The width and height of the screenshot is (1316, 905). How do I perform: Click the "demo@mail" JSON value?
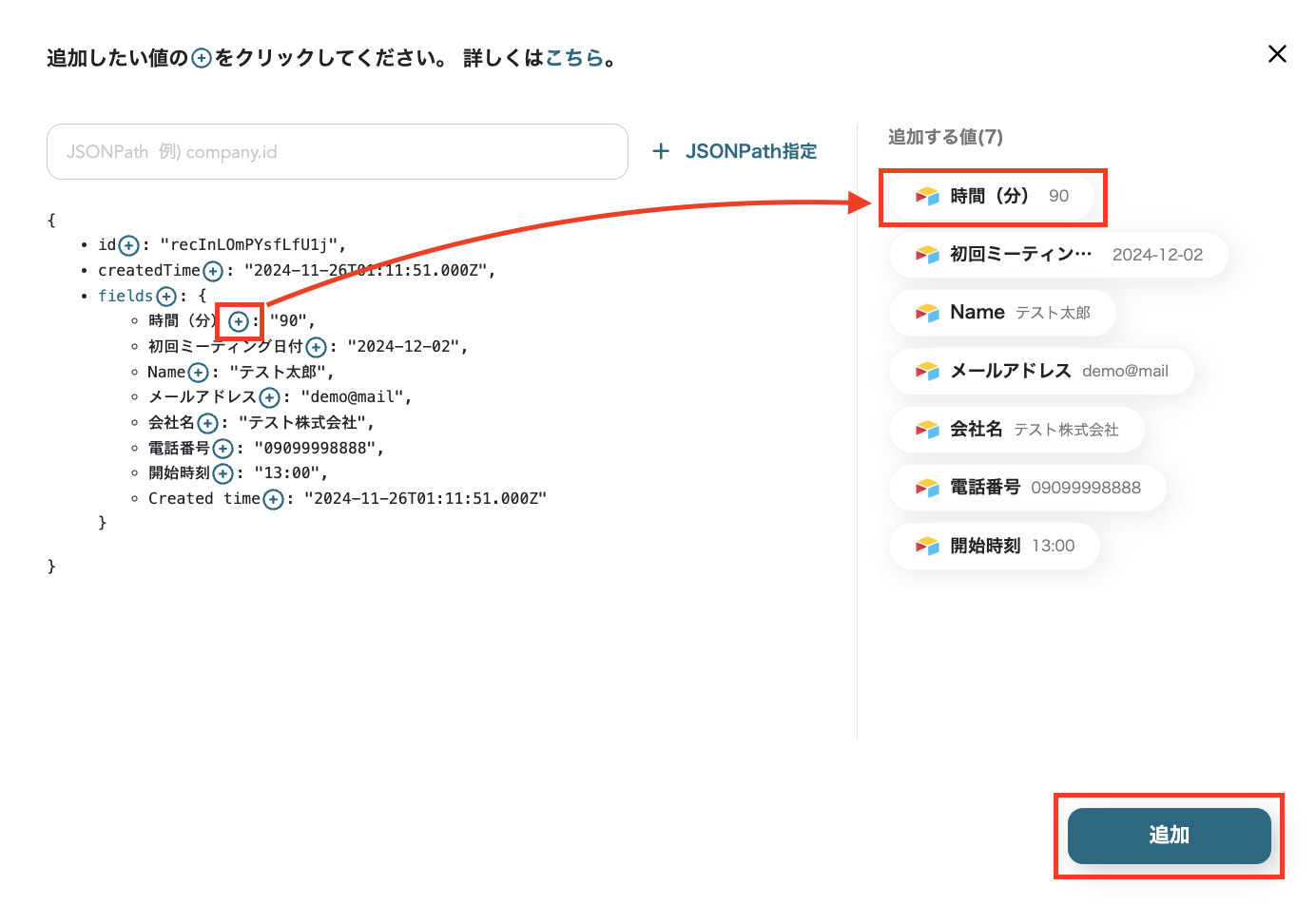tap(352, 397)
